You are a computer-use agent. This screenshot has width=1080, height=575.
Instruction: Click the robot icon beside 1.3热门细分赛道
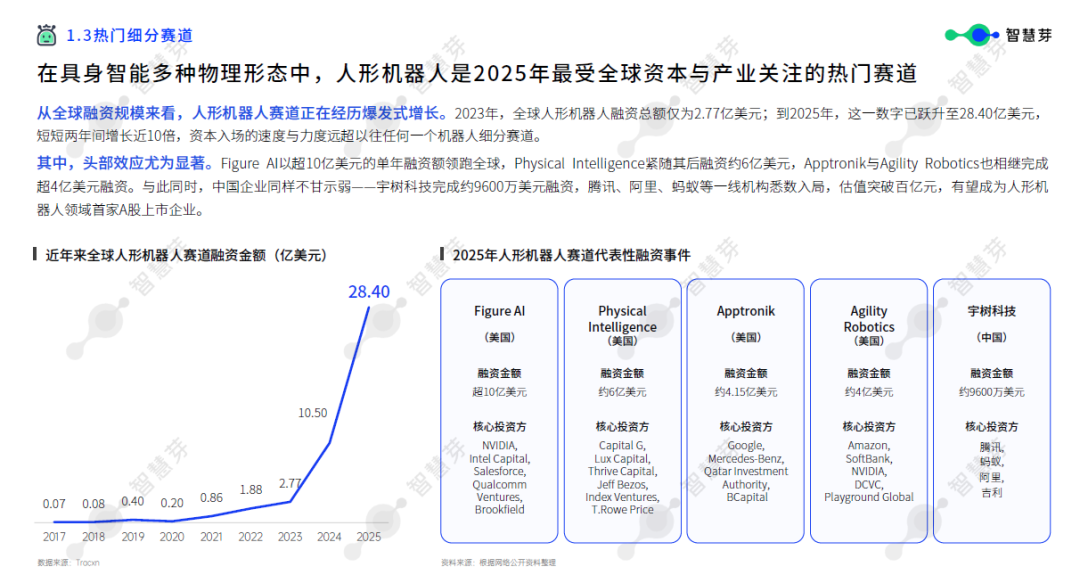[x=46, y=35]
